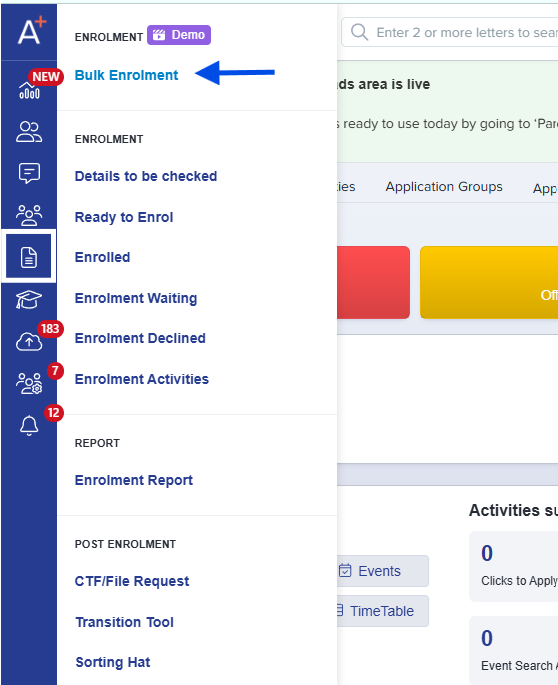This screenshot has height=685, width=558.
Task: Select Enrolment Waiting link
Action: (x=136, y=298)
